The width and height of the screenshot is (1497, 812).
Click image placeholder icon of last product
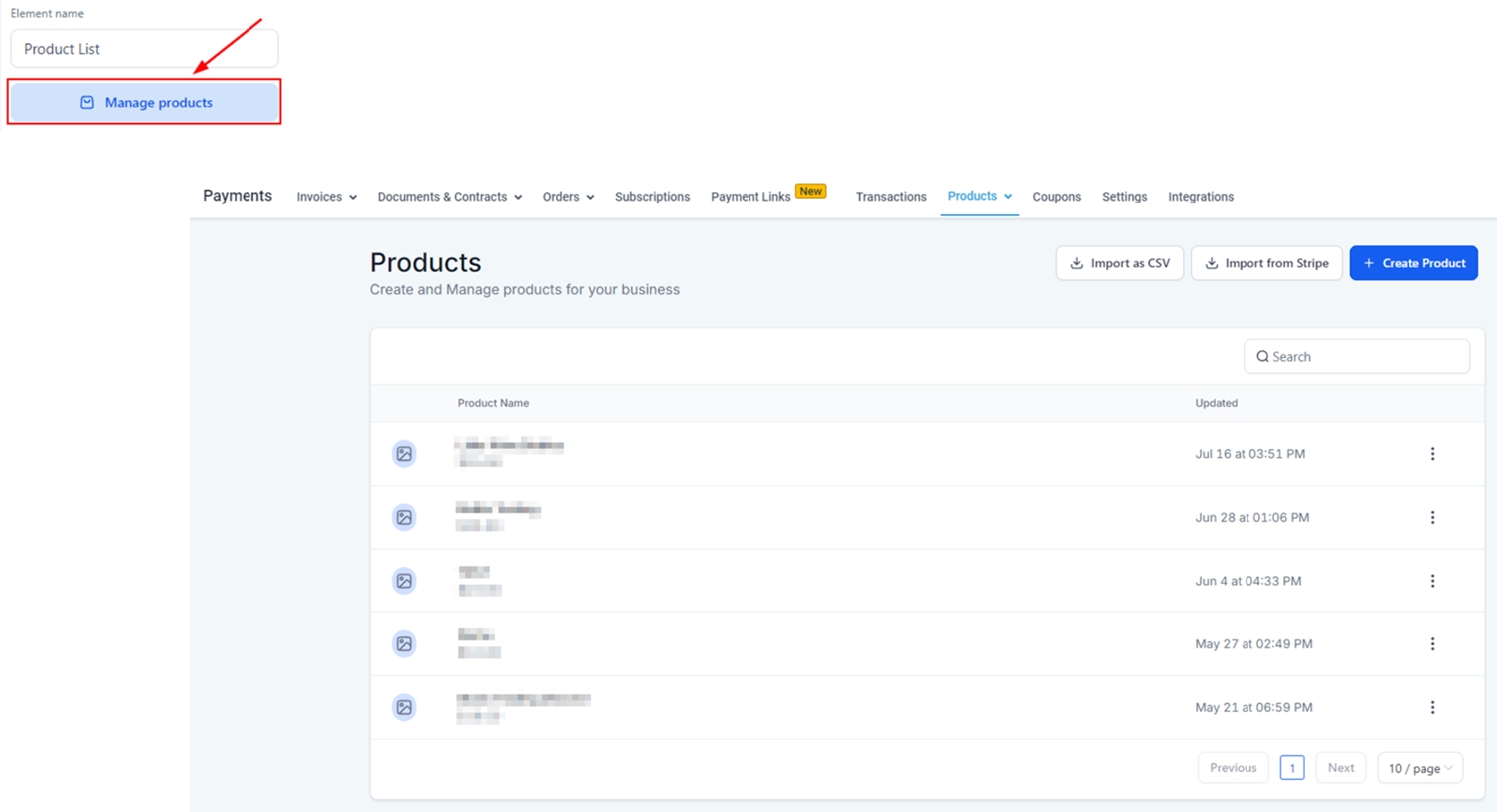(404, 707)
